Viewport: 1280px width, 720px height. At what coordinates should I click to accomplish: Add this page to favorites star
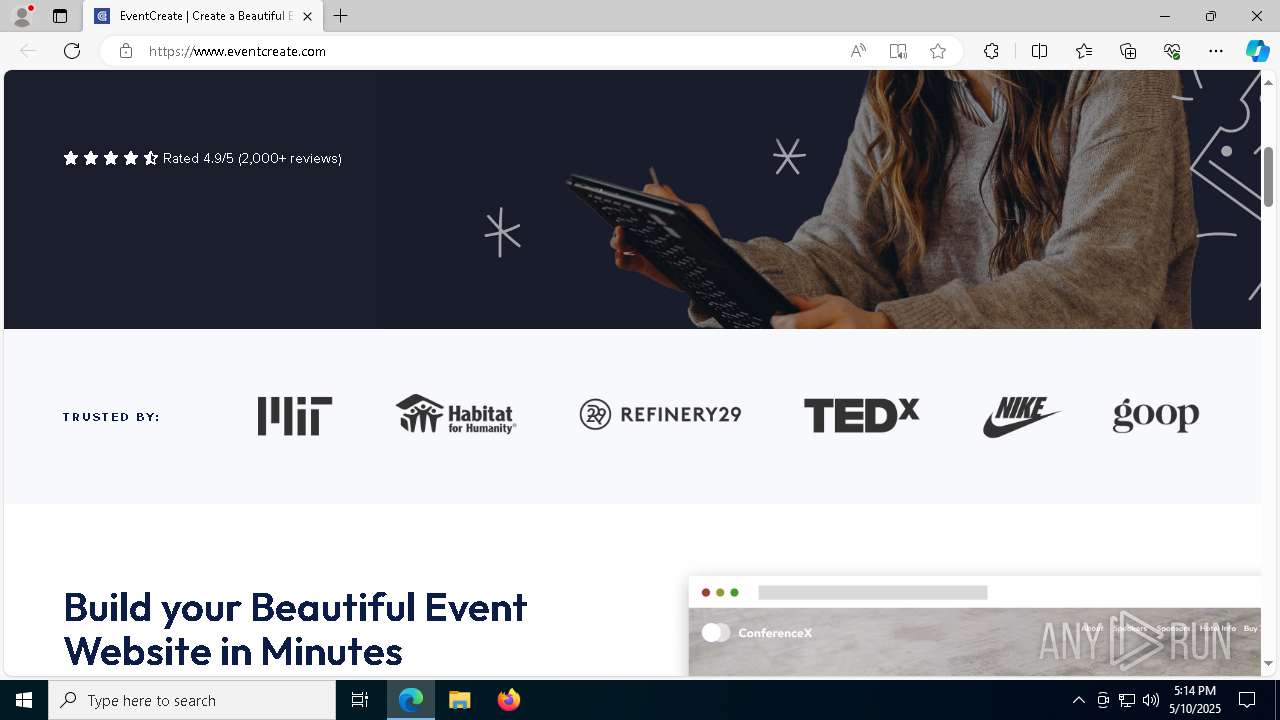938,51
